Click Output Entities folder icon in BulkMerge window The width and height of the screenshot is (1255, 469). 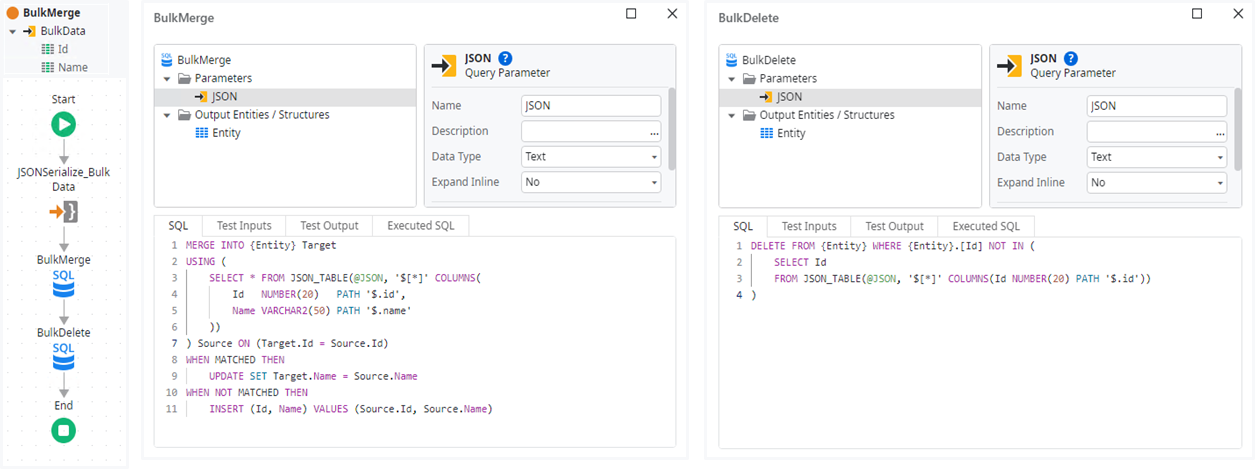coord(184,115)
